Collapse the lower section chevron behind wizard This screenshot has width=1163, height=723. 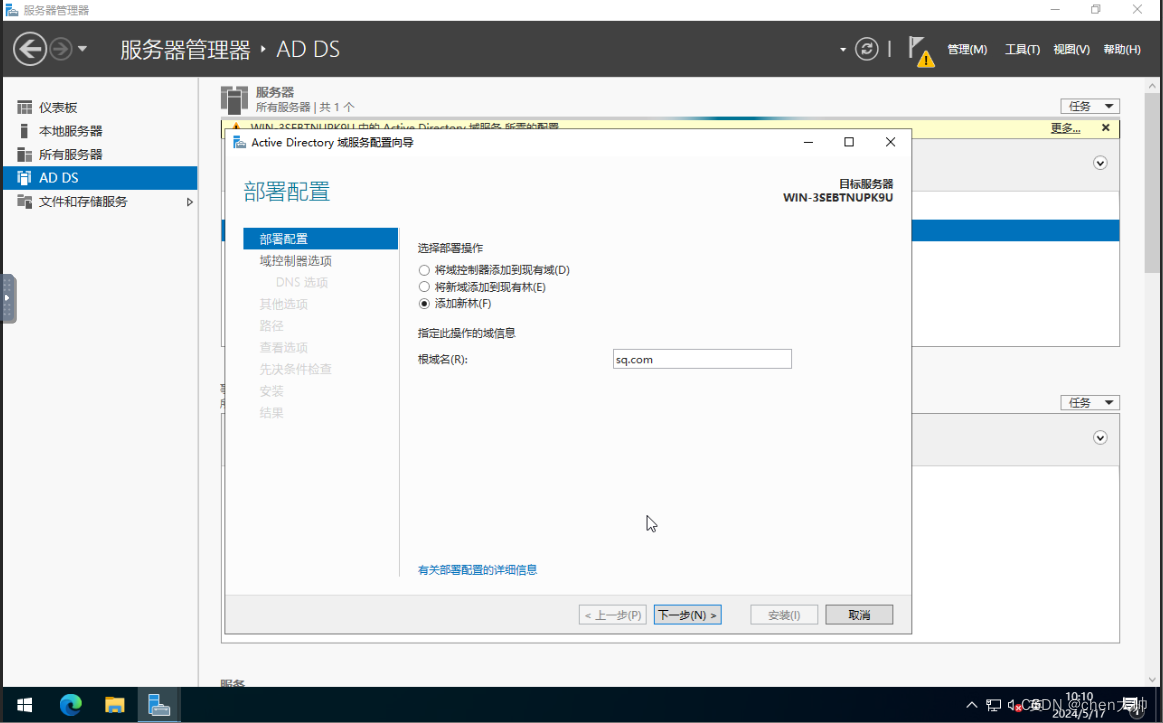[x=1100, y=438]
